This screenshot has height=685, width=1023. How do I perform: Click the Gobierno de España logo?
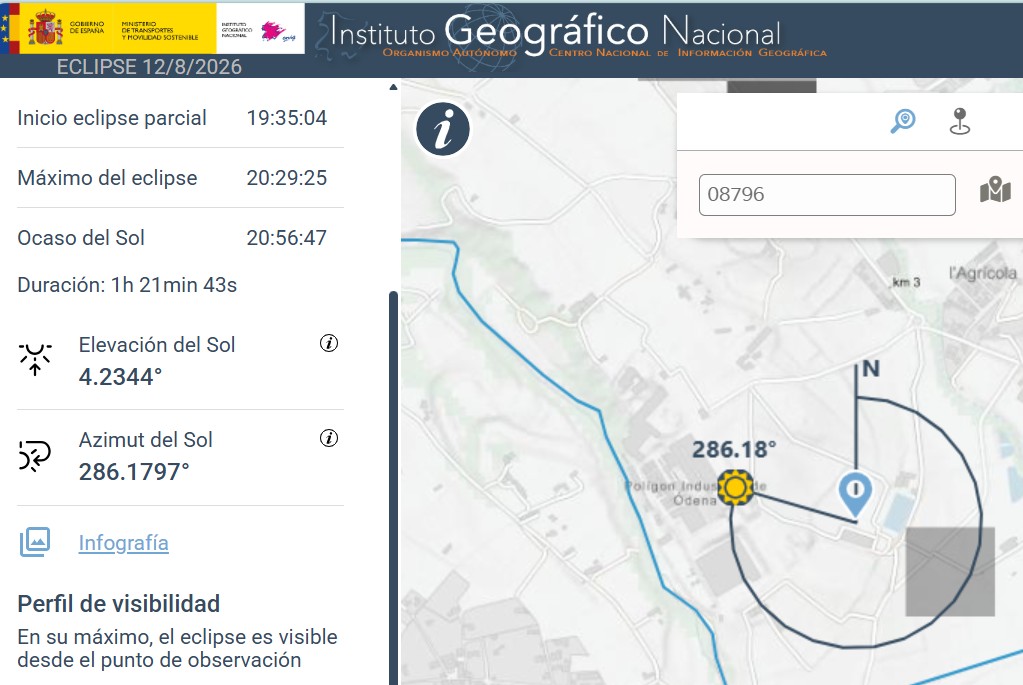pyautogui.click(x=66, y=29)
